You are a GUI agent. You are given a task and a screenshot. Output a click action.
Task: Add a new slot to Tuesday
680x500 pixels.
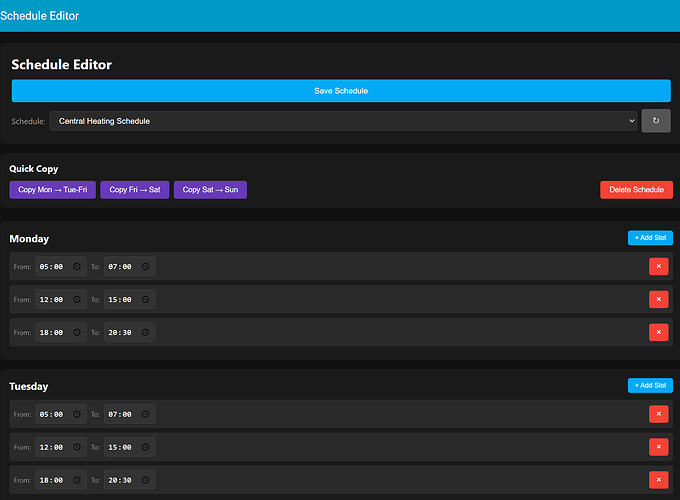pyautogui.click(x=650, y=386)
